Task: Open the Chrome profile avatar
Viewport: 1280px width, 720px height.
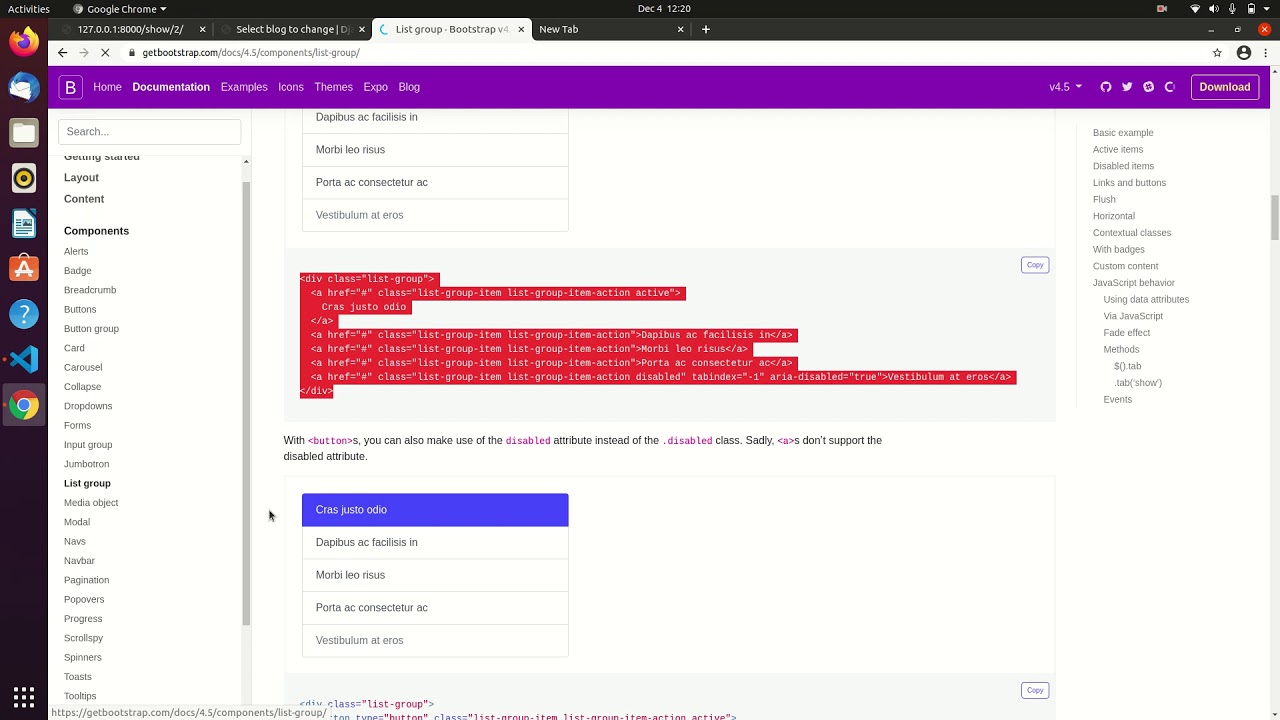Action: 1244,53
